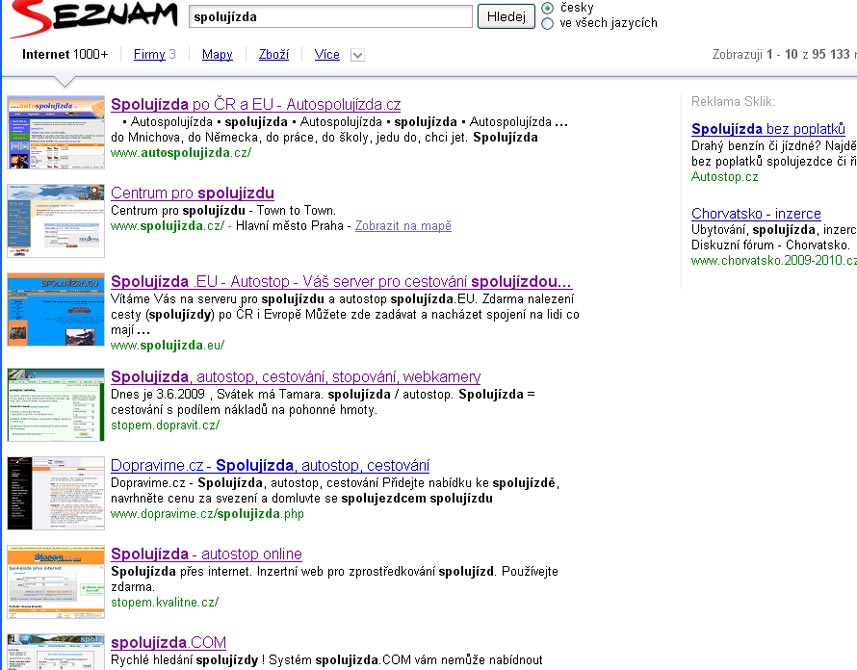This screenshot has height=670, width=857.
Task: Open the Chorvatsko - inzerce ad link
Action: pyautogui.click(x=756, y=214)
